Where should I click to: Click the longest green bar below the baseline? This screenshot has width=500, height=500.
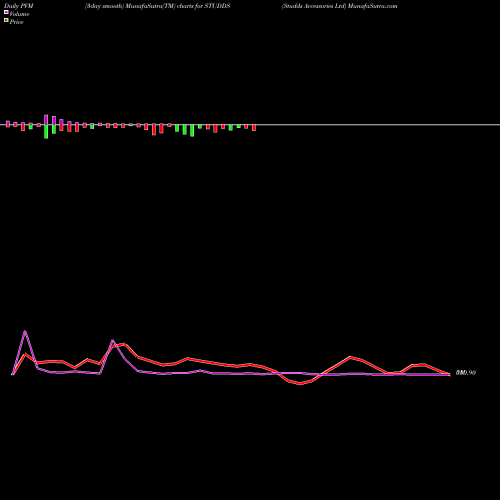coord(46,132)
